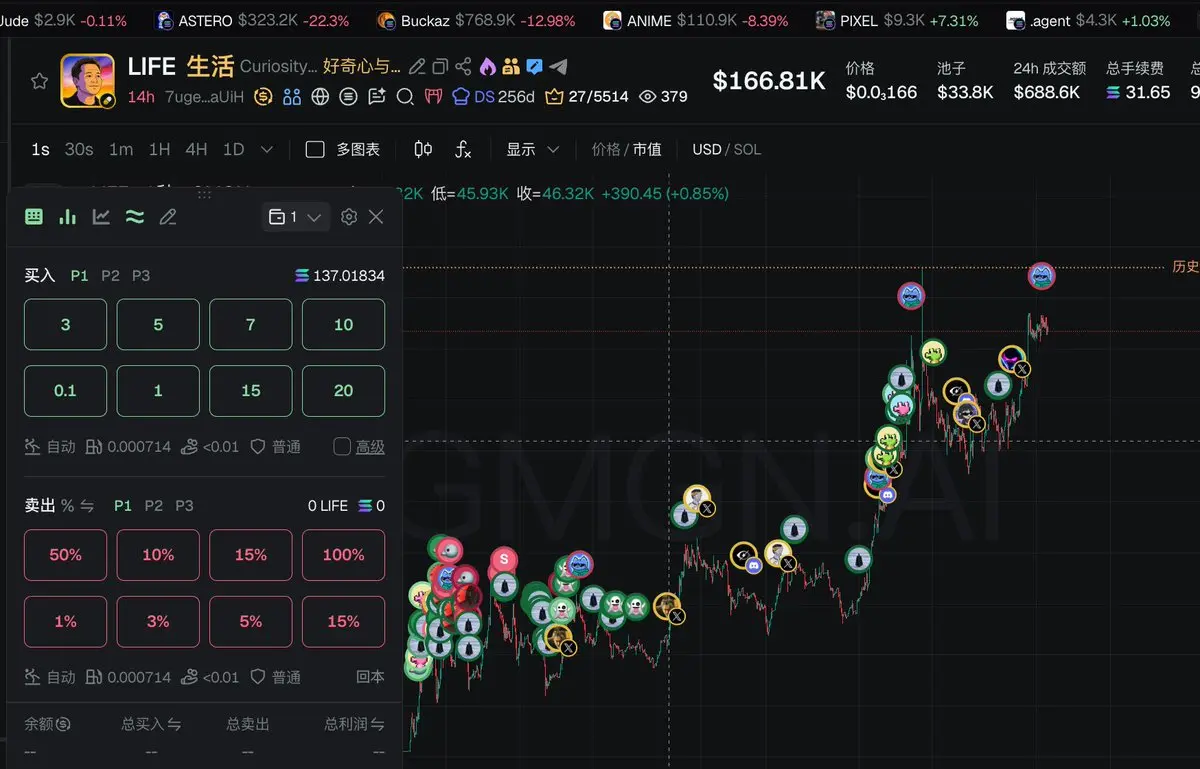Copy token name with the copy icon
1200x769 pixels.
pos(440,67)
